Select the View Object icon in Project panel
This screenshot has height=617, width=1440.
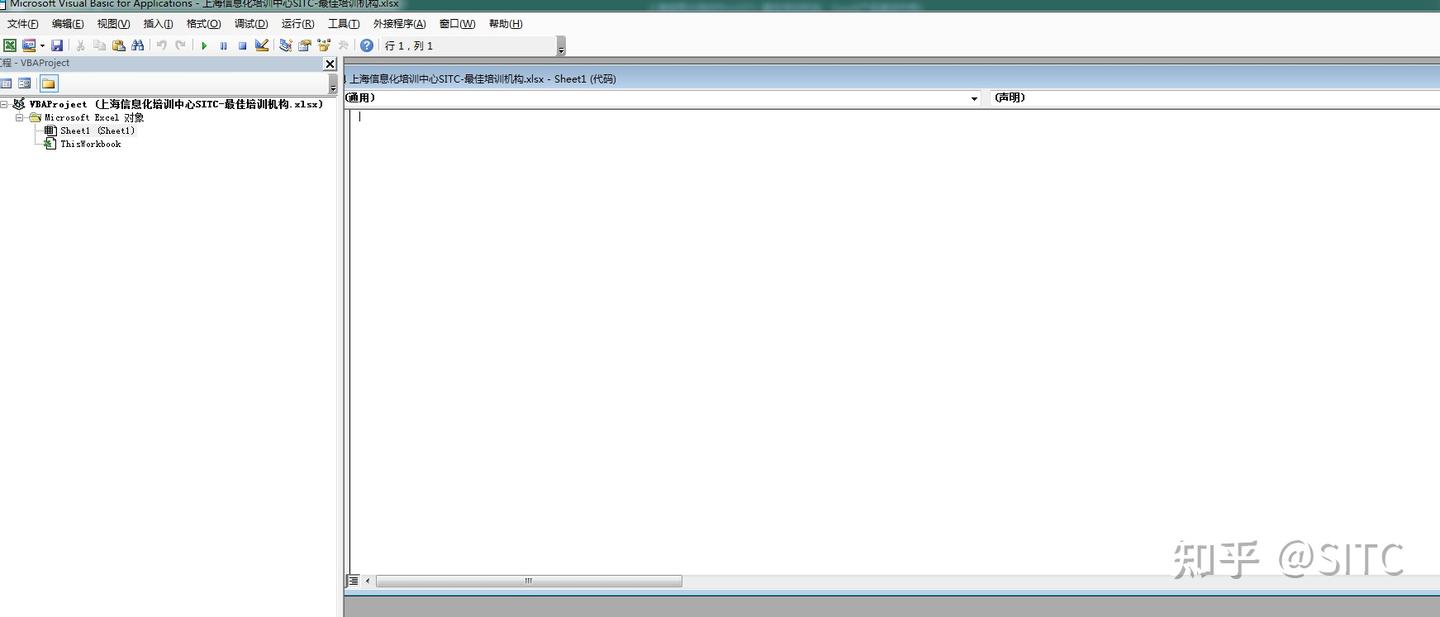point(24,83)
